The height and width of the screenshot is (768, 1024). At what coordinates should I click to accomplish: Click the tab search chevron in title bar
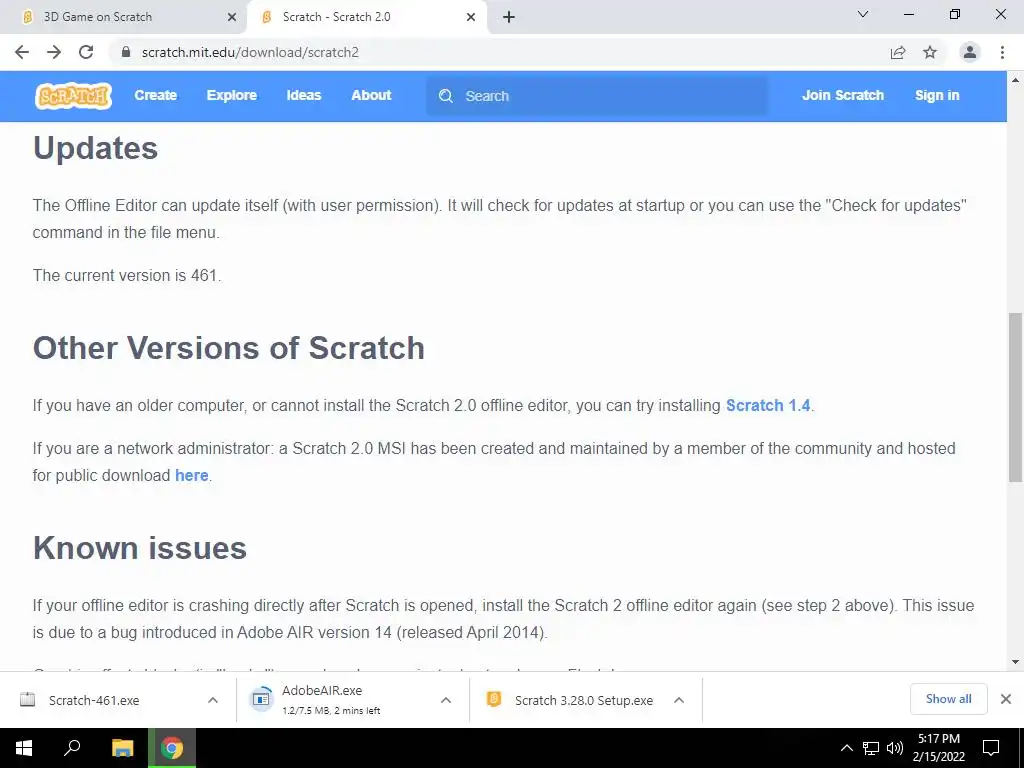click(x=863, y=14)
